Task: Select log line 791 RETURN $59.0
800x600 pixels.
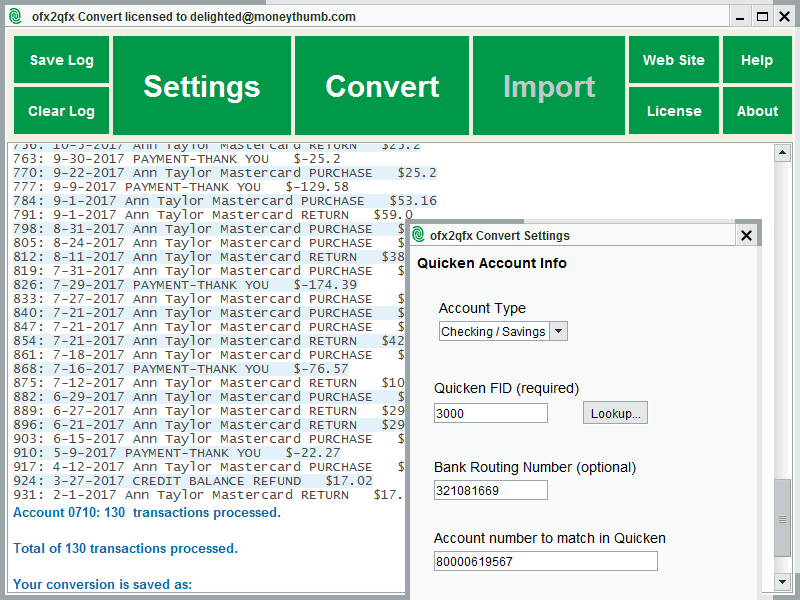Action: coord(213,215)
